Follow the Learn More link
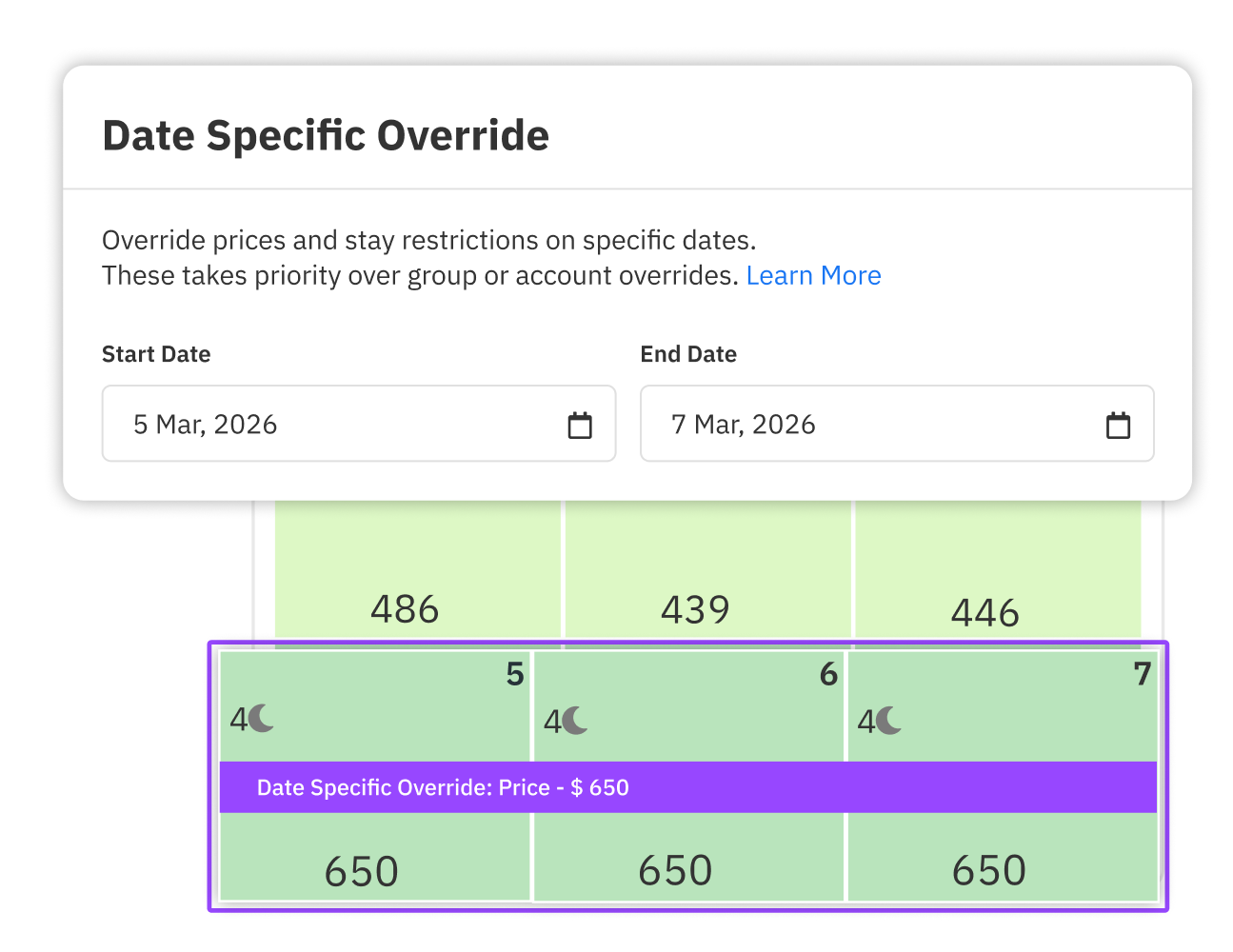Screen dimensions: 1233x952 pos(814,276)
